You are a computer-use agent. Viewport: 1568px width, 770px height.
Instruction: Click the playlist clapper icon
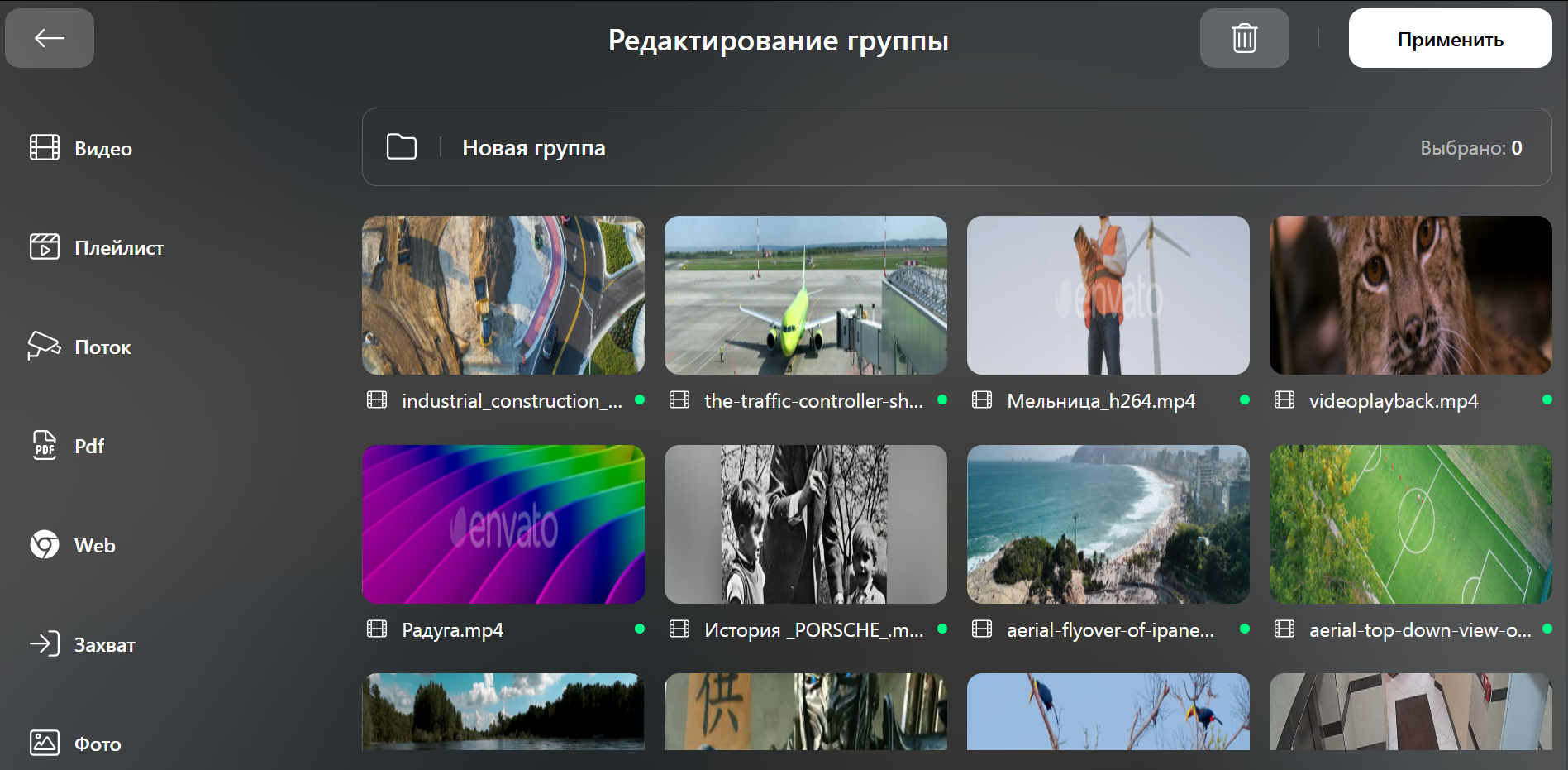tap(45, 246)
